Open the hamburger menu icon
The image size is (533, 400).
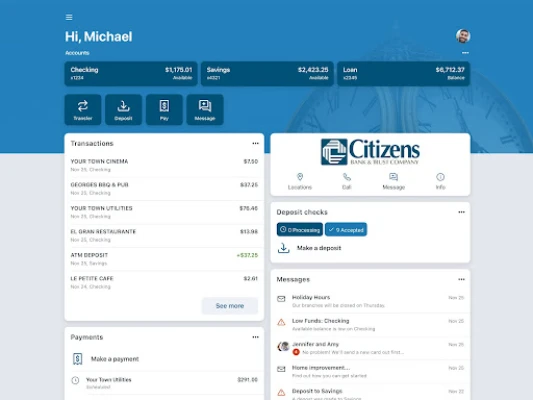[x=69, y=17]
